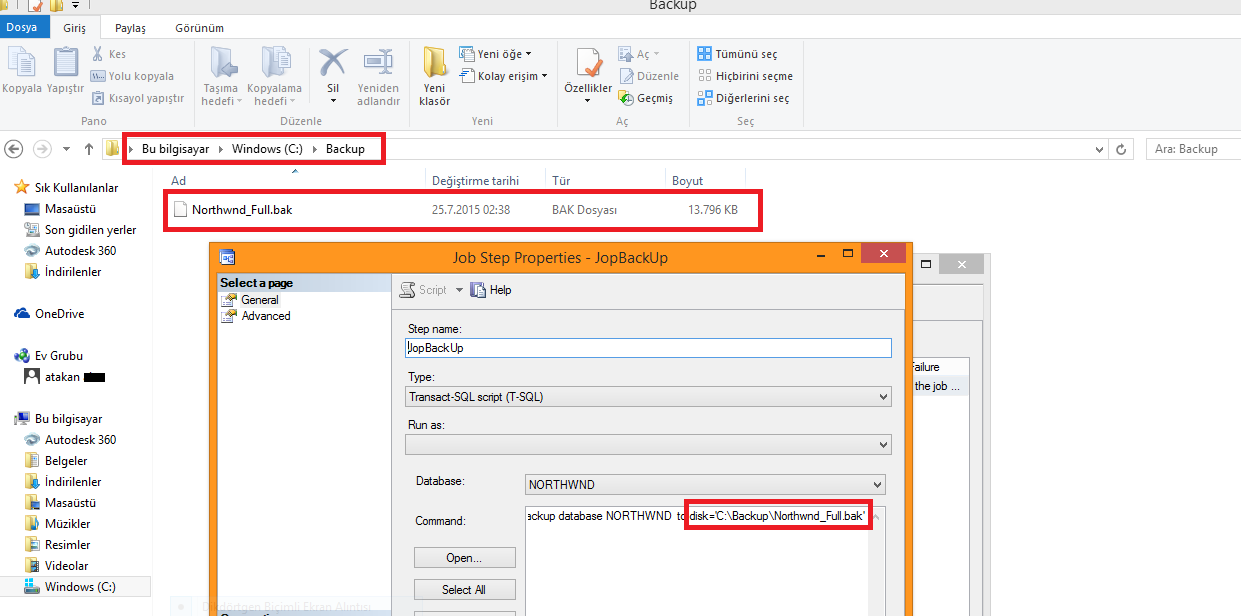This screenshot has height=616, width=1241.
Task: Open the Özellikler properties icon
Action: click(x=587, y=64)
